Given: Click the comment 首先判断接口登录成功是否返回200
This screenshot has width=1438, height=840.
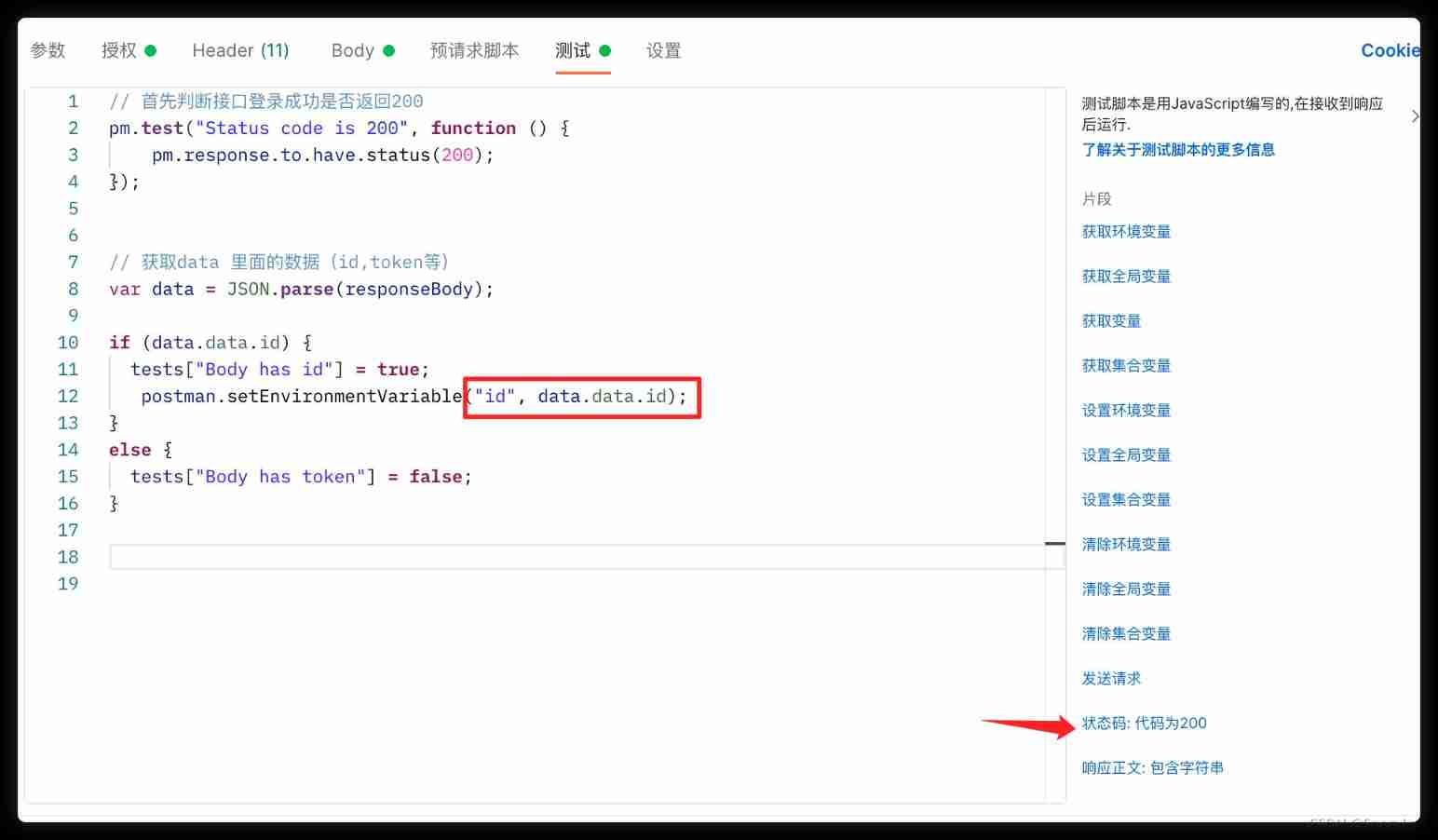Looking at the screenshot, I should point(265,101).
